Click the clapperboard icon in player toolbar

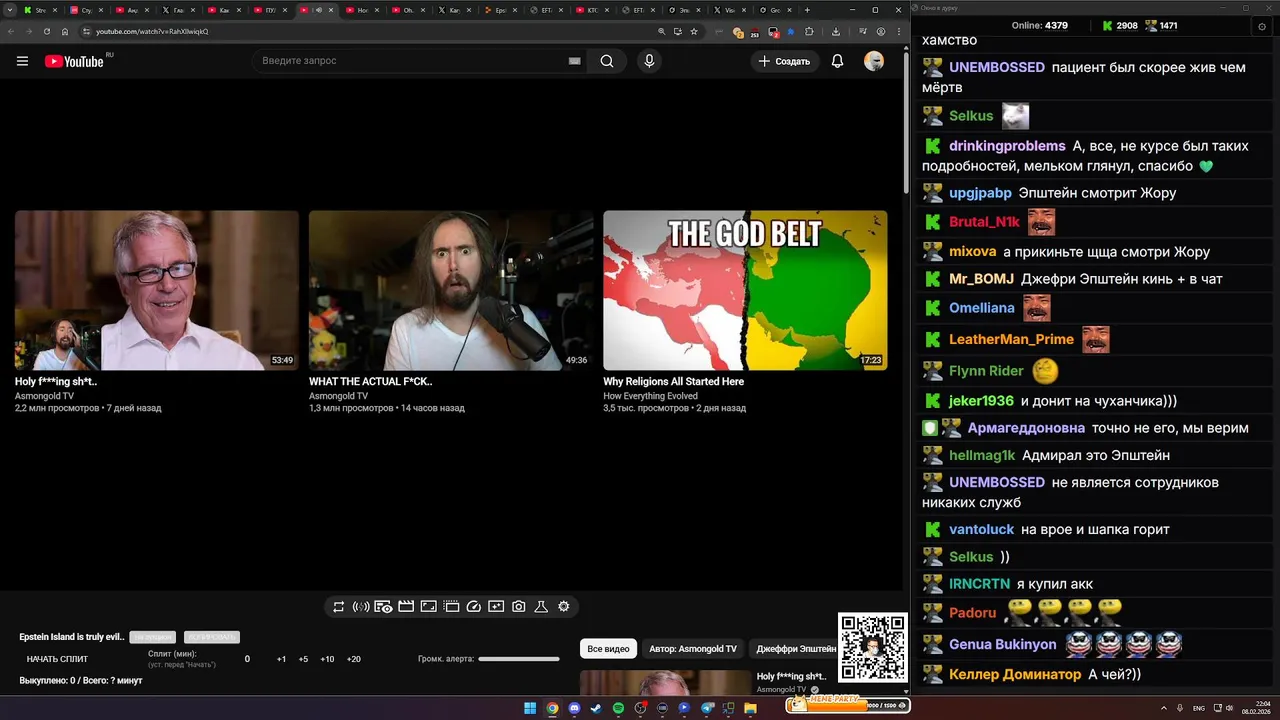click(406, 607)
